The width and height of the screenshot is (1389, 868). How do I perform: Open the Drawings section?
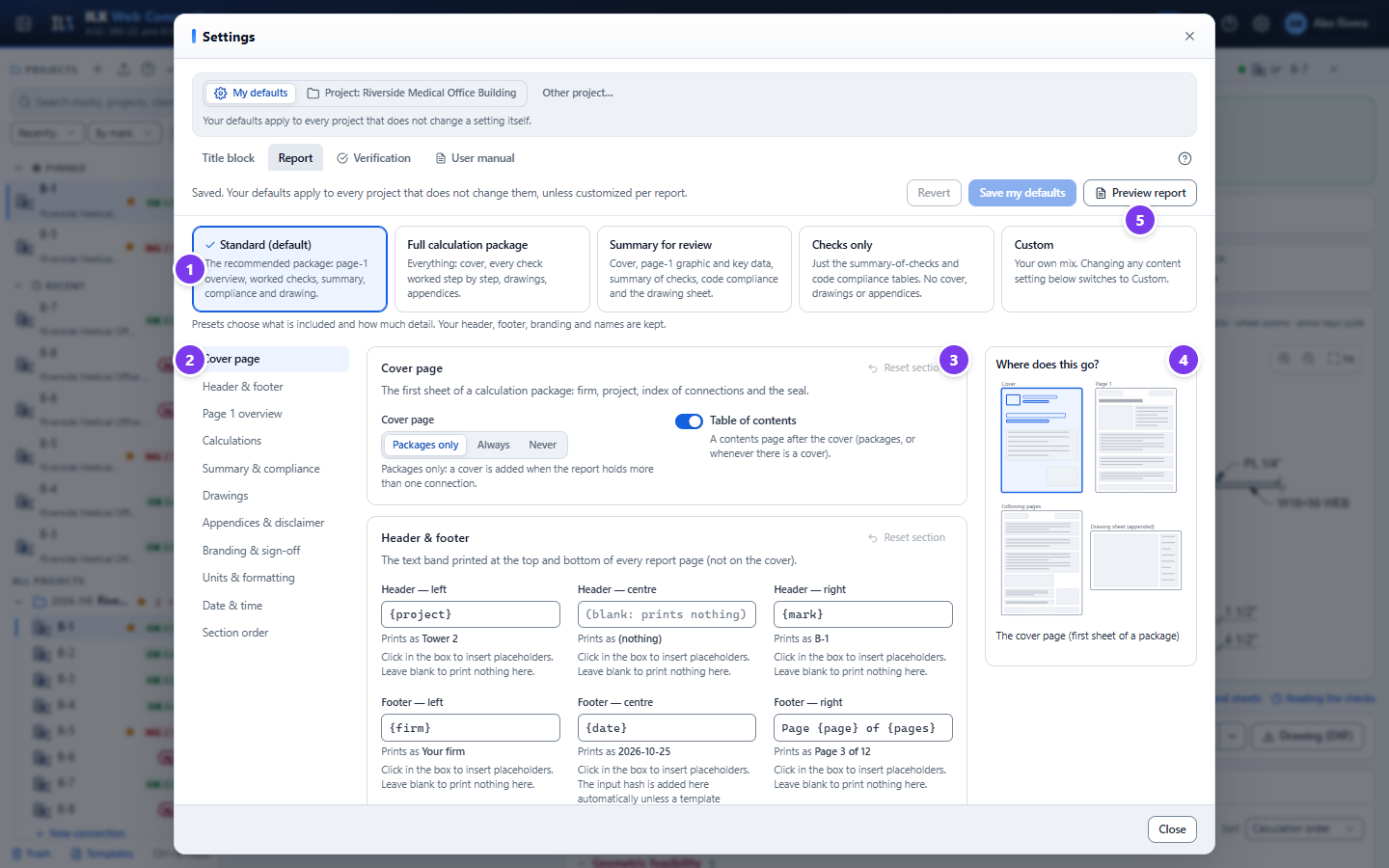click(270, 496)
